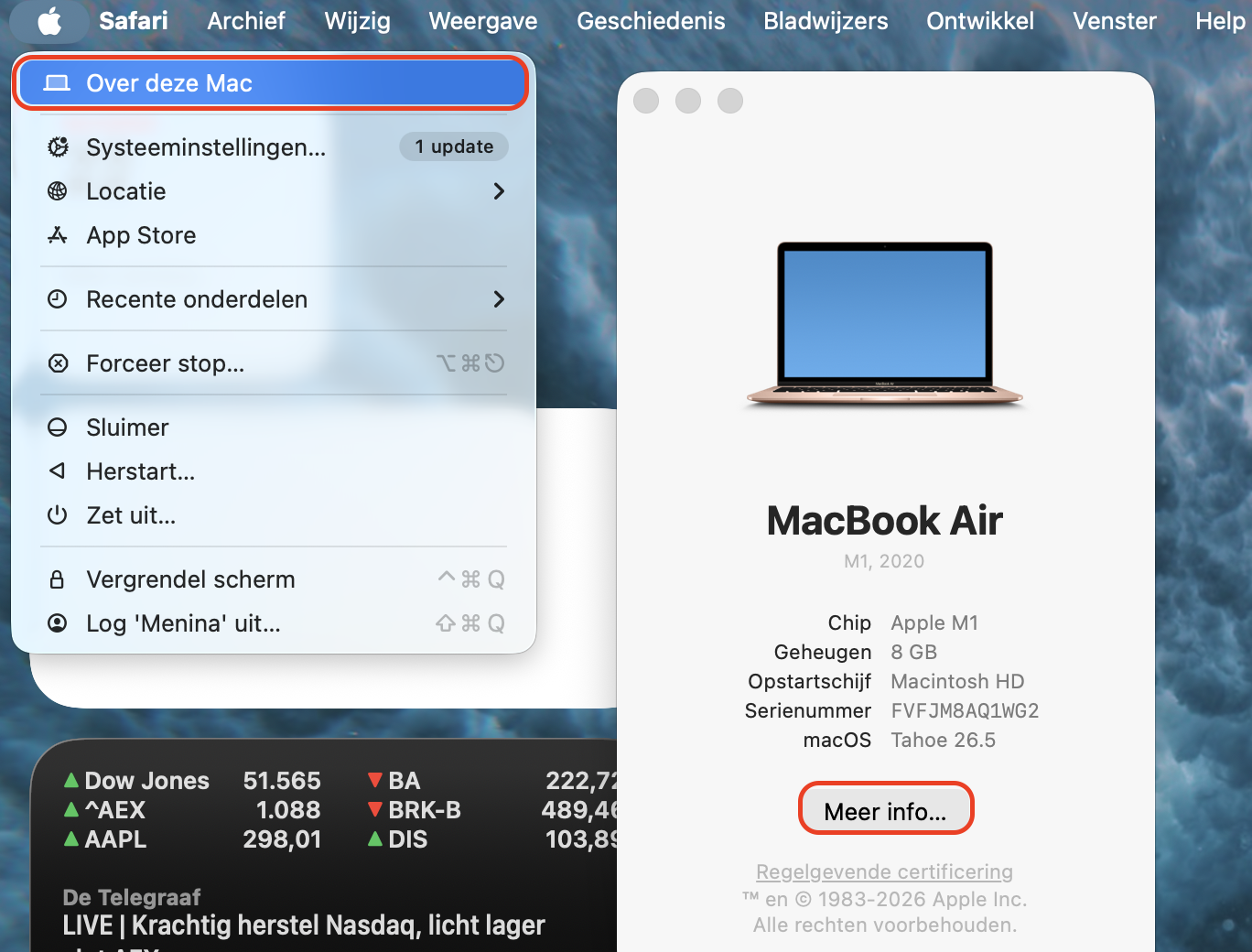Click the M1, 2020 model text
The height and width of the screenshot is (952, 1252).
[884, 561]
